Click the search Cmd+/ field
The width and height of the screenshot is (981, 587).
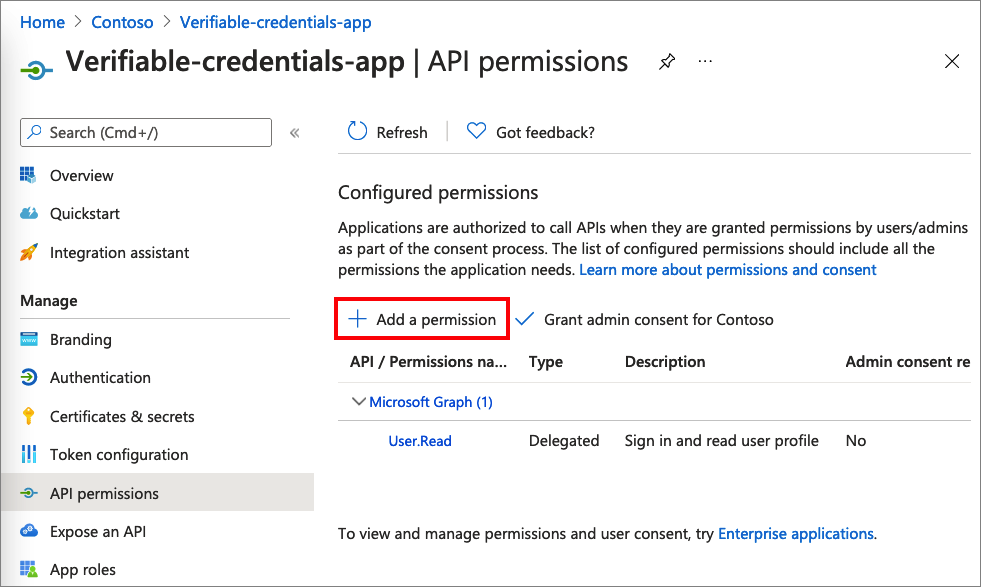(145, 132)
